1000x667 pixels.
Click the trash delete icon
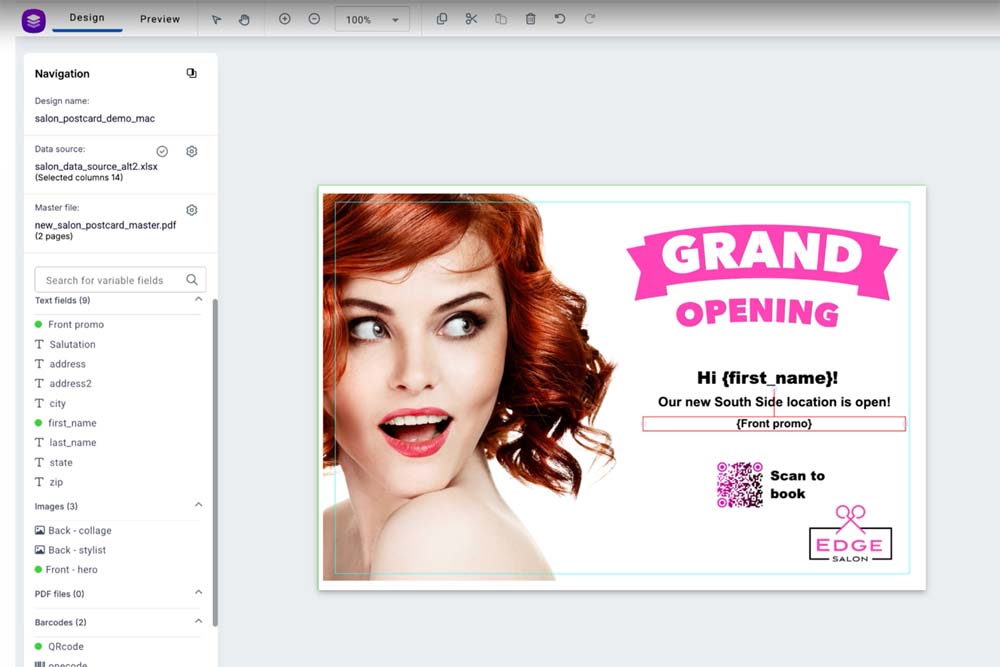point(530,19)
